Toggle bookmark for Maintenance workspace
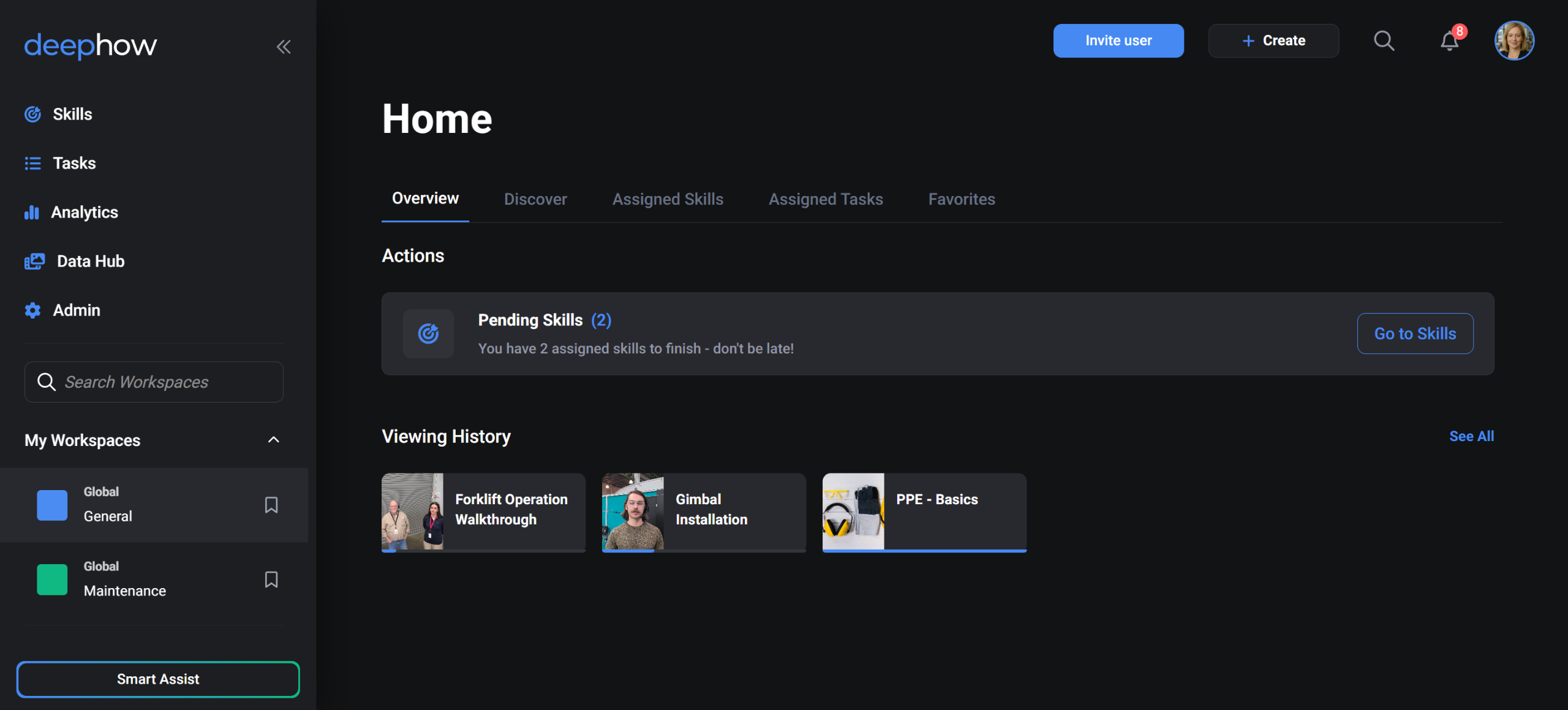This screenshot has height=710, width=1568. tap(271, 580)
